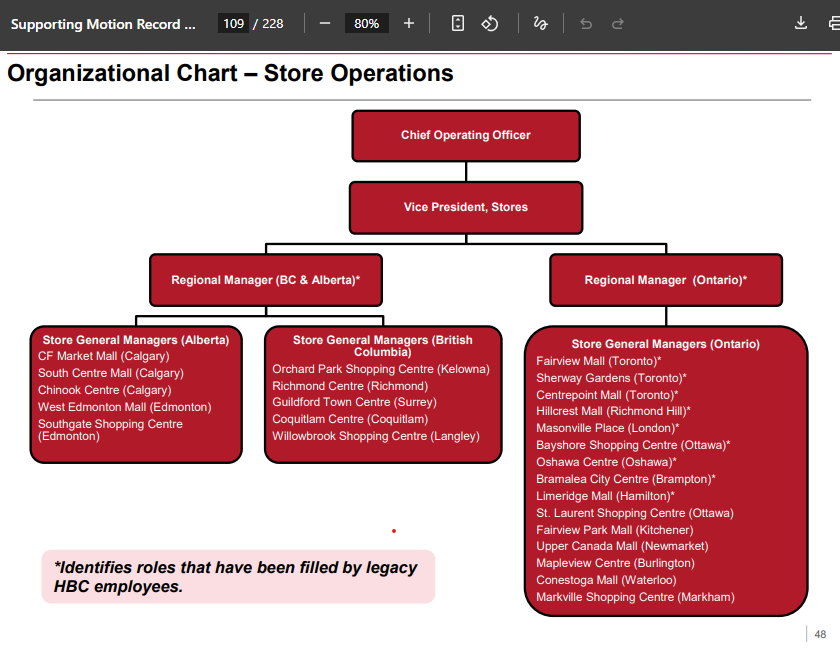The image size is (840, 654).
Task: Click Mapleview Centre (Burlington) entry
Action: pyautogui.click(x=616, y=563)
